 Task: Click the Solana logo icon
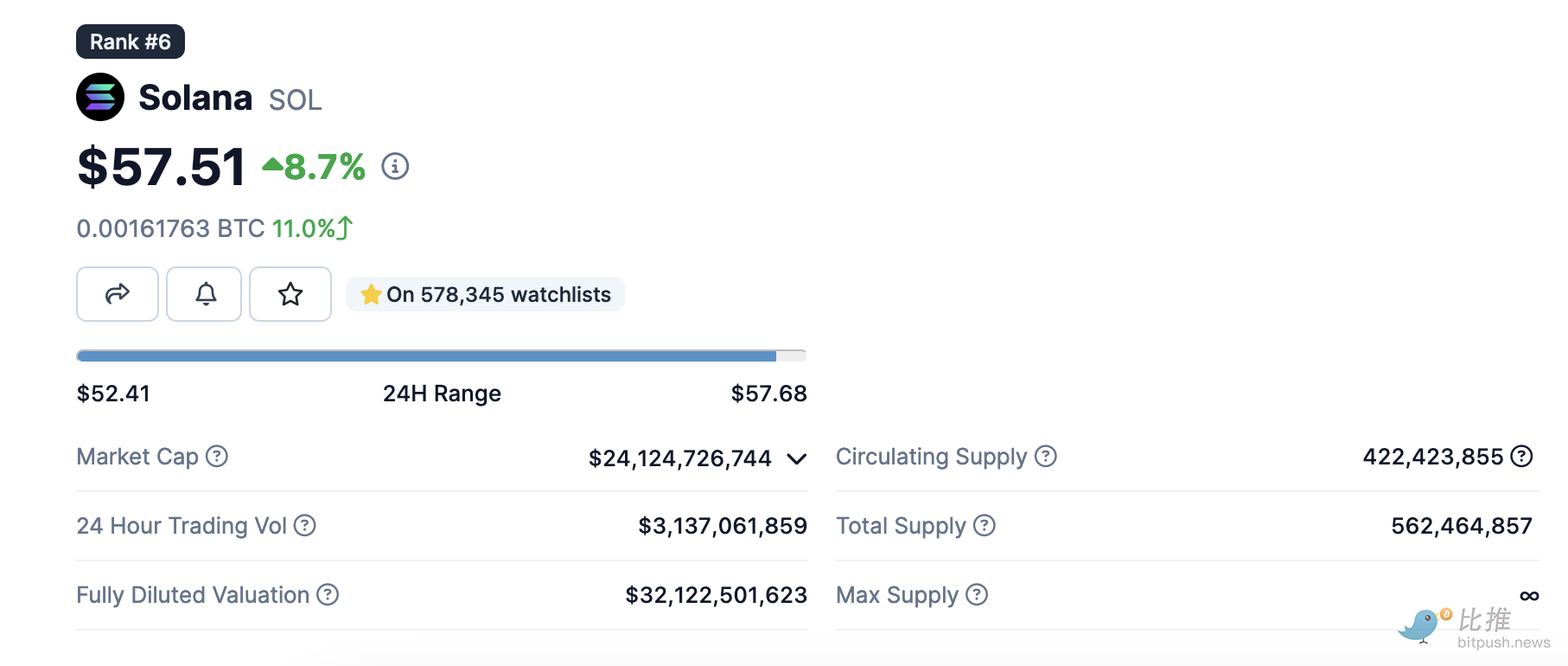[x=100, y=97]
